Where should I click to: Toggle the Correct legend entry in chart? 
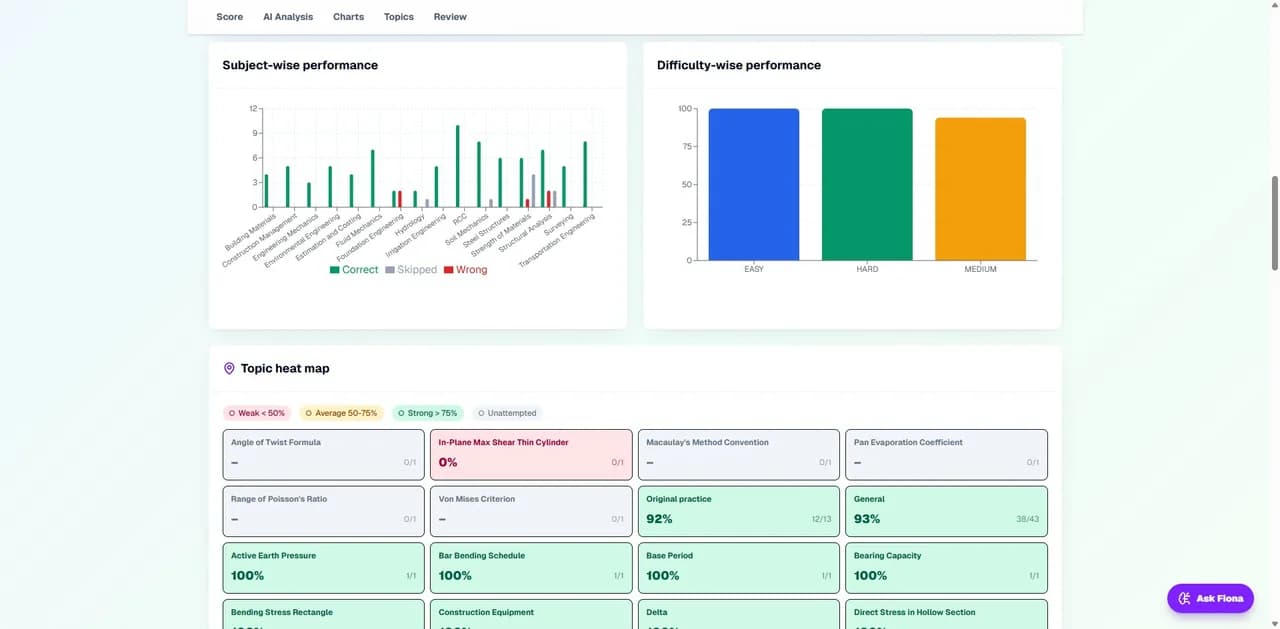(354, 270)
